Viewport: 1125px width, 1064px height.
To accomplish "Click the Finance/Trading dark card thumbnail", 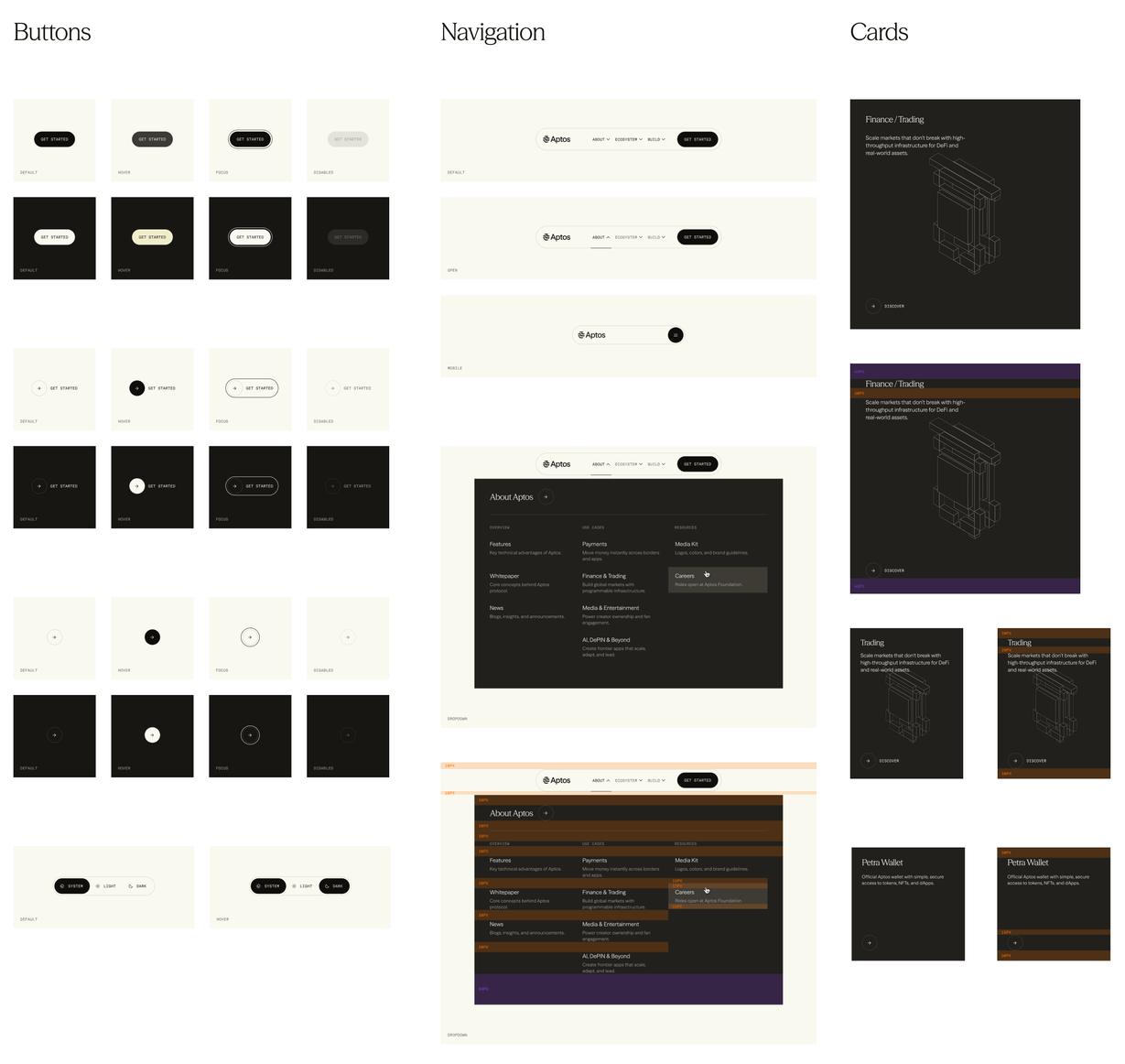I will click(x=964, y=214).
